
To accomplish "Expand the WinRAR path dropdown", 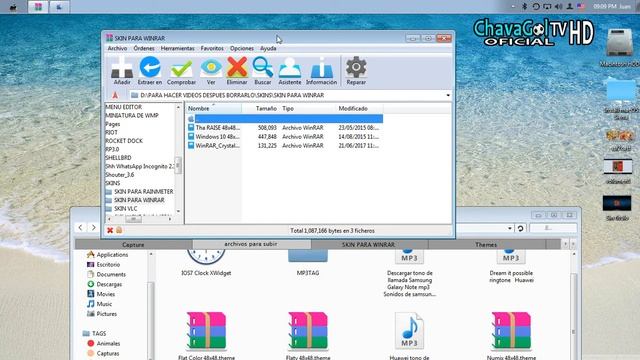I will point(448,95).
